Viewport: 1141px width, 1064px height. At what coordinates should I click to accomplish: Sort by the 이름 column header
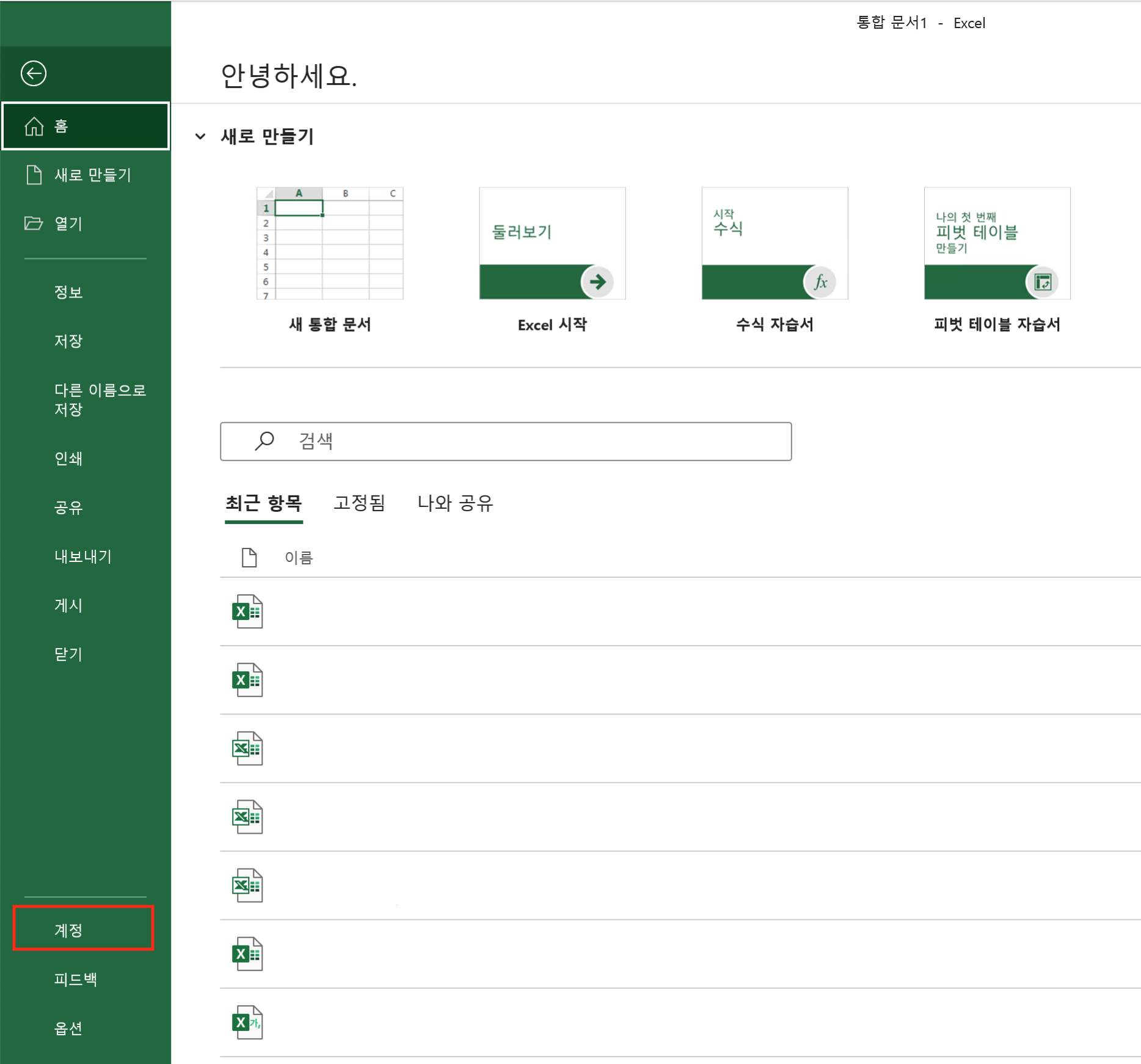point(299,557)
